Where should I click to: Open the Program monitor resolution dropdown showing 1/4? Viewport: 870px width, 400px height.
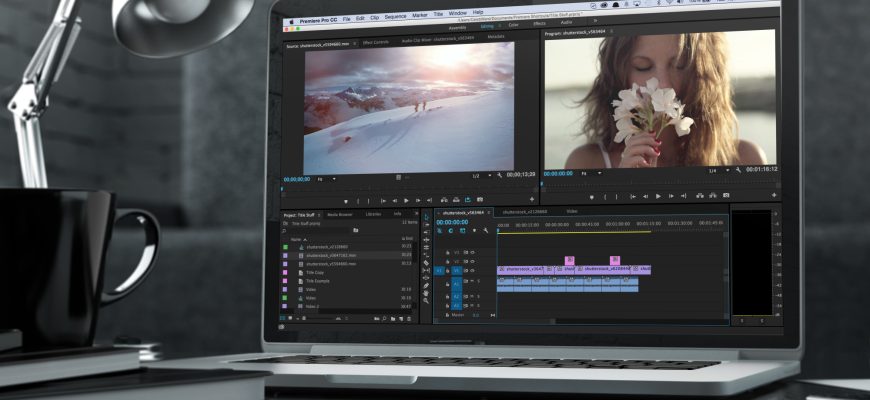(715, 171)
